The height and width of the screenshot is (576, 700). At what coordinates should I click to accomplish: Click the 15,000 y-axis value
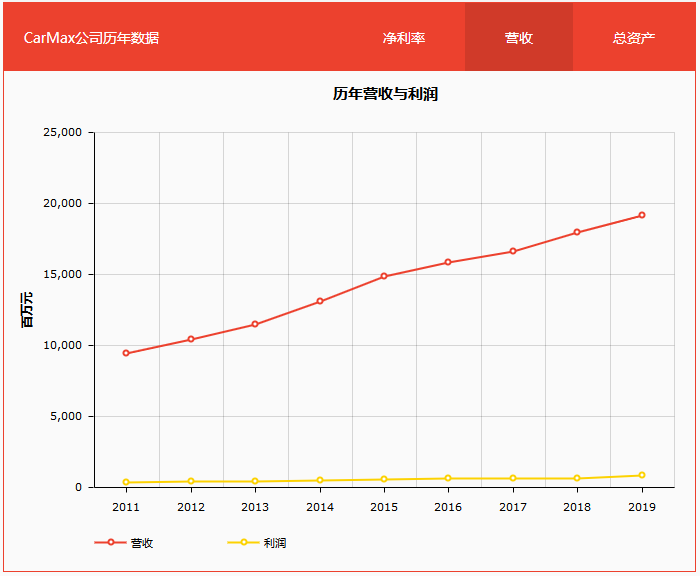62,274
